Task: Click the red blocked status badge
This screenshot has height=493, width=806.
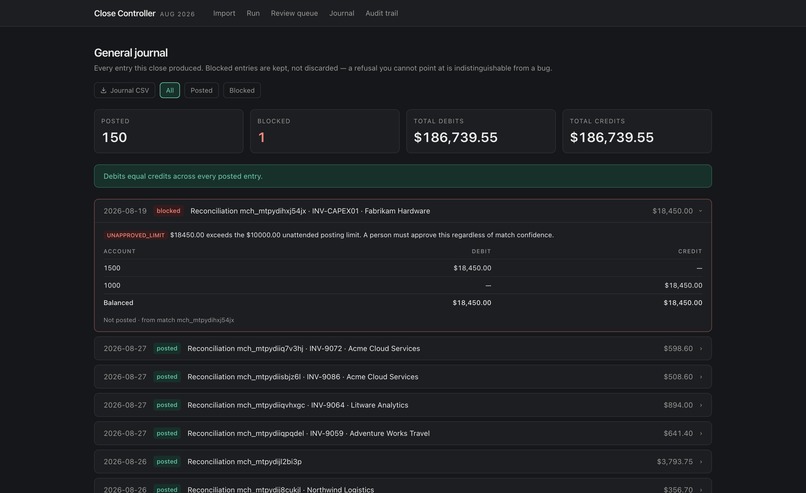Action: 168,211
